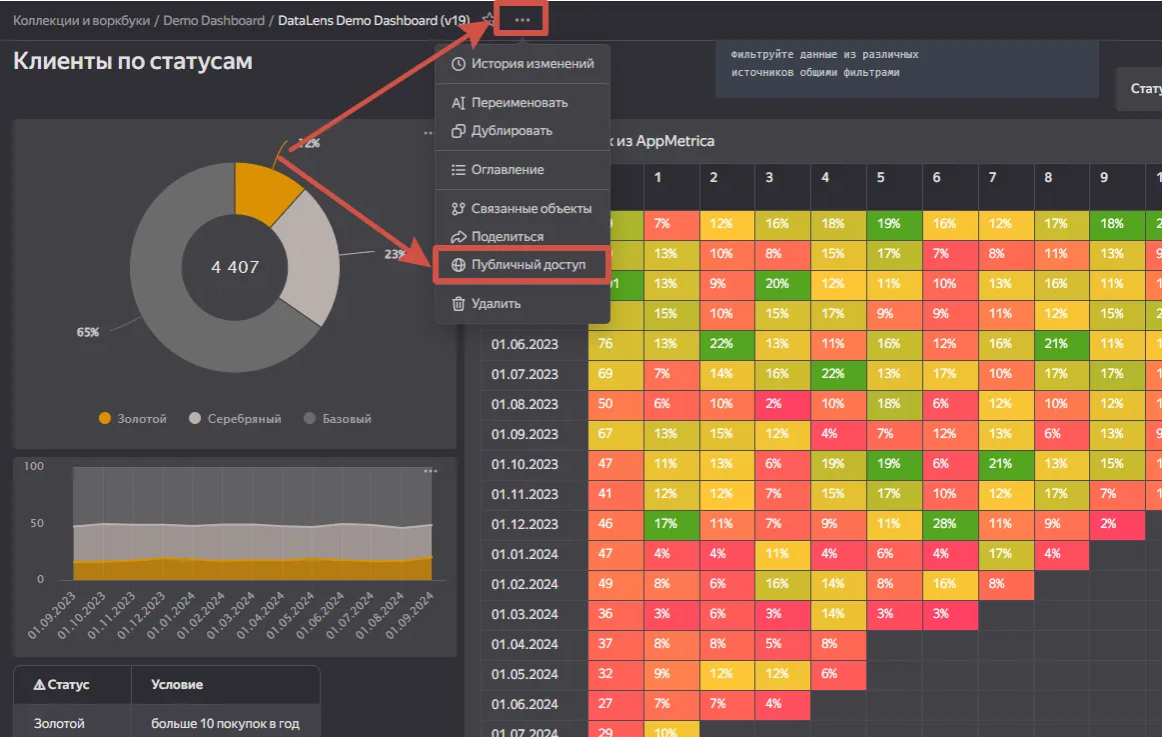This screenshot has height=737, width=1162.
Task: Click the clock icon beside История изменений
Action: 458,64
